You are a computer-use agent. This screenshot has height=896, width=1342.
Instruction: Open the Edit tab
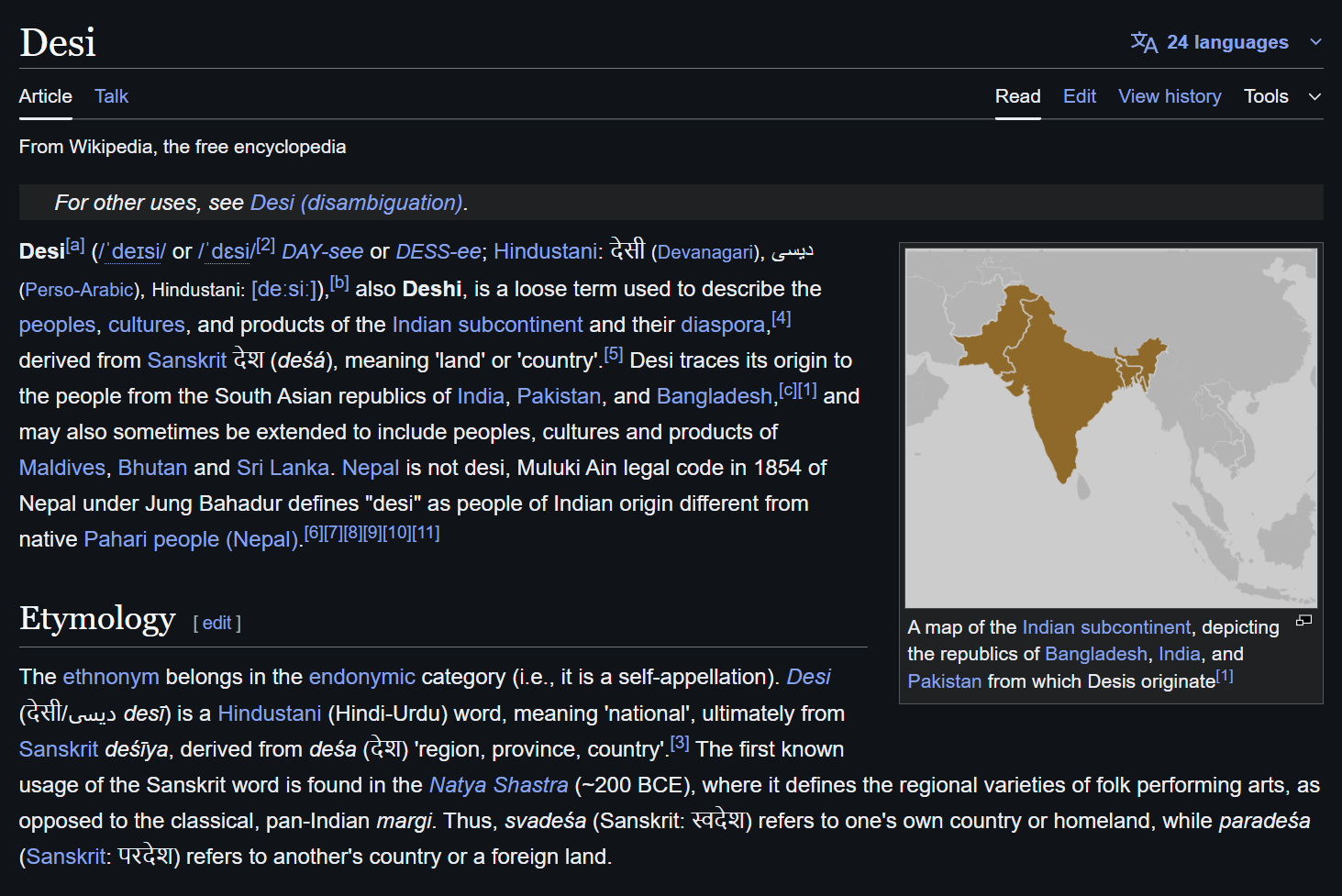[1080, 96]
